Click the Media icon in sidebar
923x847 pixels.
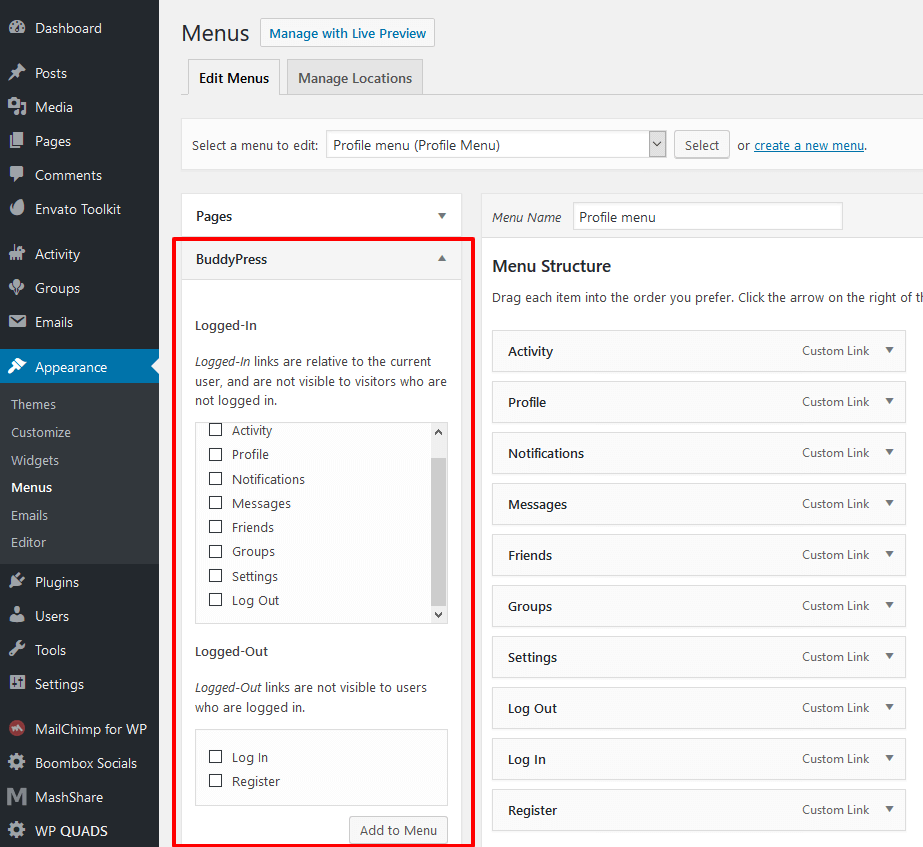pos(17,107)
